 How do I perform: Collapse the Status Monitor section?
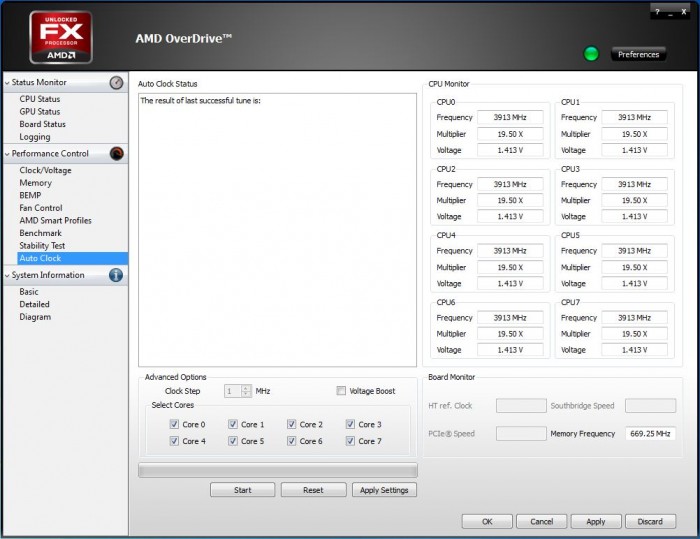point(7,83)
